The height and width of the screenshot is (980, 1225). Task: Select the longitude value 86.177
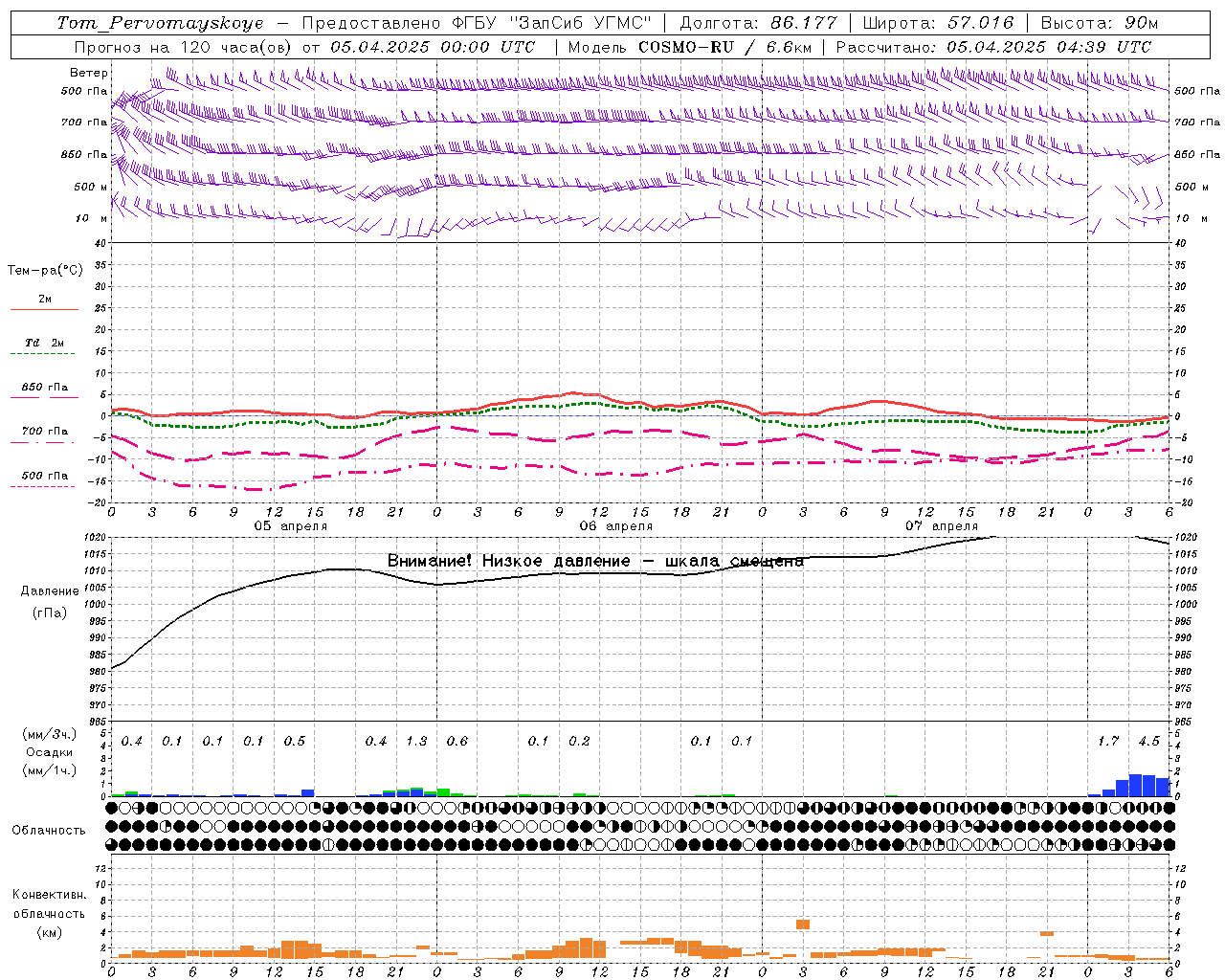(804, 23)
